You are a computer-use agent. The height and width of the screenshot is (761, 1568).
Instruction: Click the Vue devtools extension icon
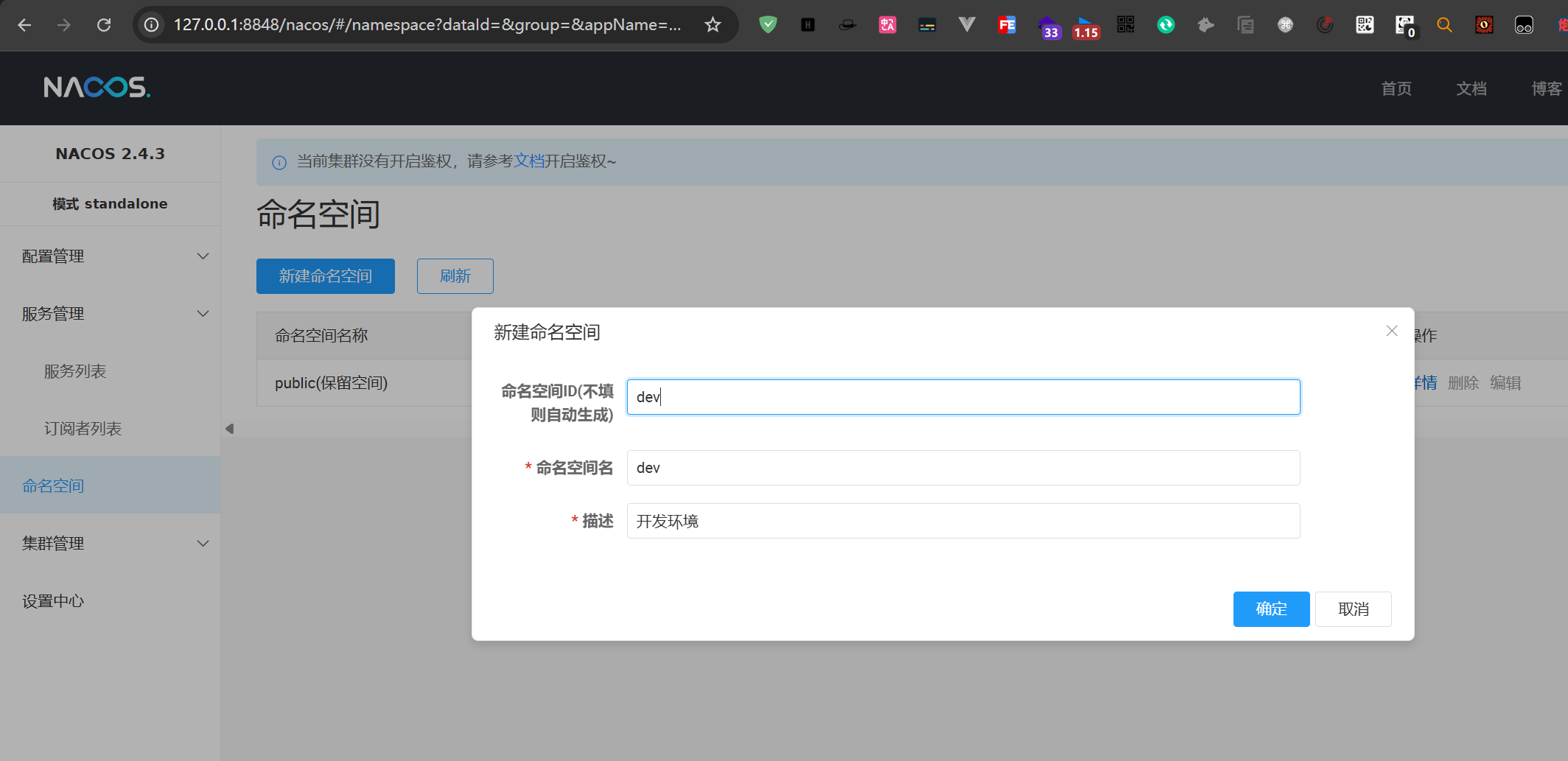[x=967, y=25]
